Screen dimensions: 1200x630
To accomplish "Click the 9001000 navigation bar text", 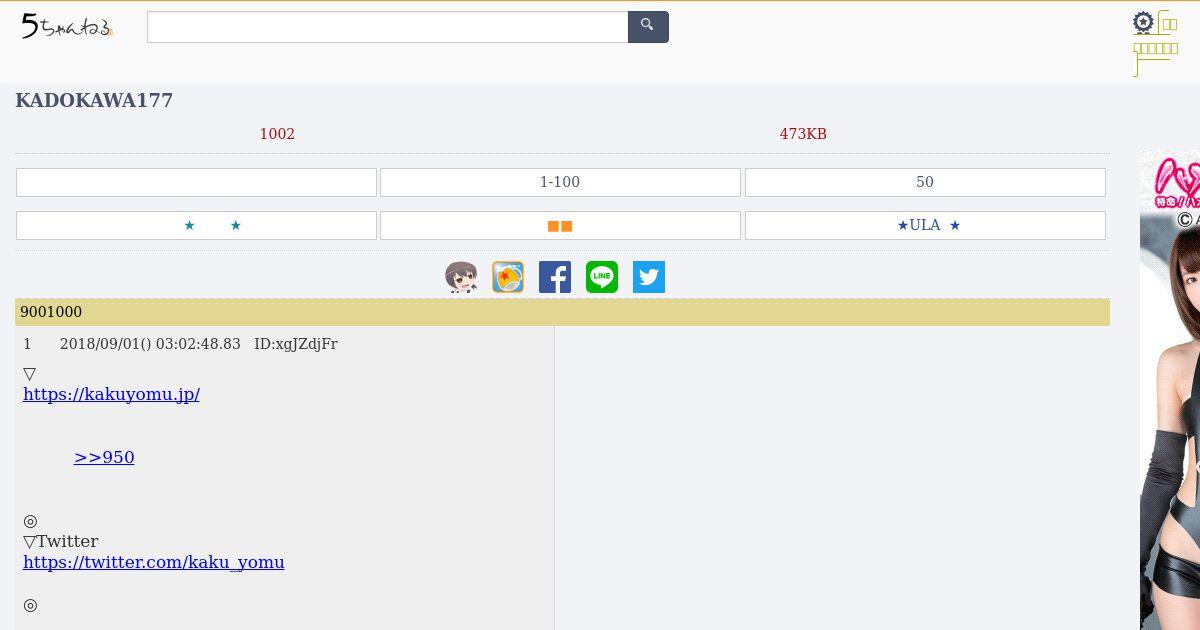I will tap(51, 312).
